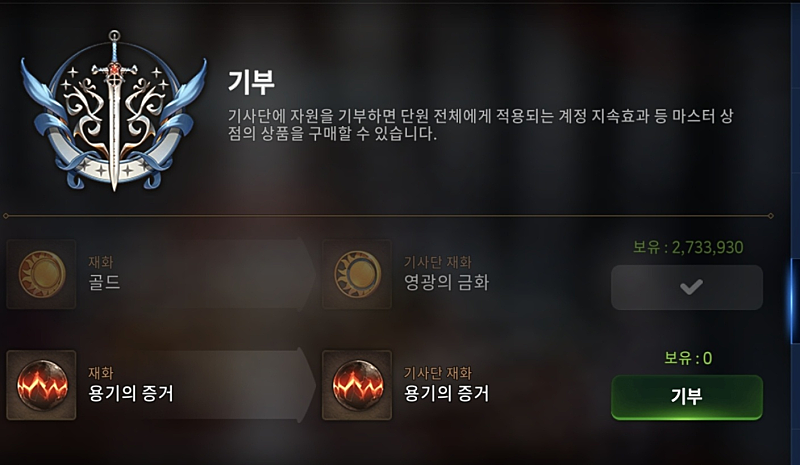Viewport: 800px width, 465px height.
Task: Click the grey checkmark button for gold
Action: click(x=687, y=287)
